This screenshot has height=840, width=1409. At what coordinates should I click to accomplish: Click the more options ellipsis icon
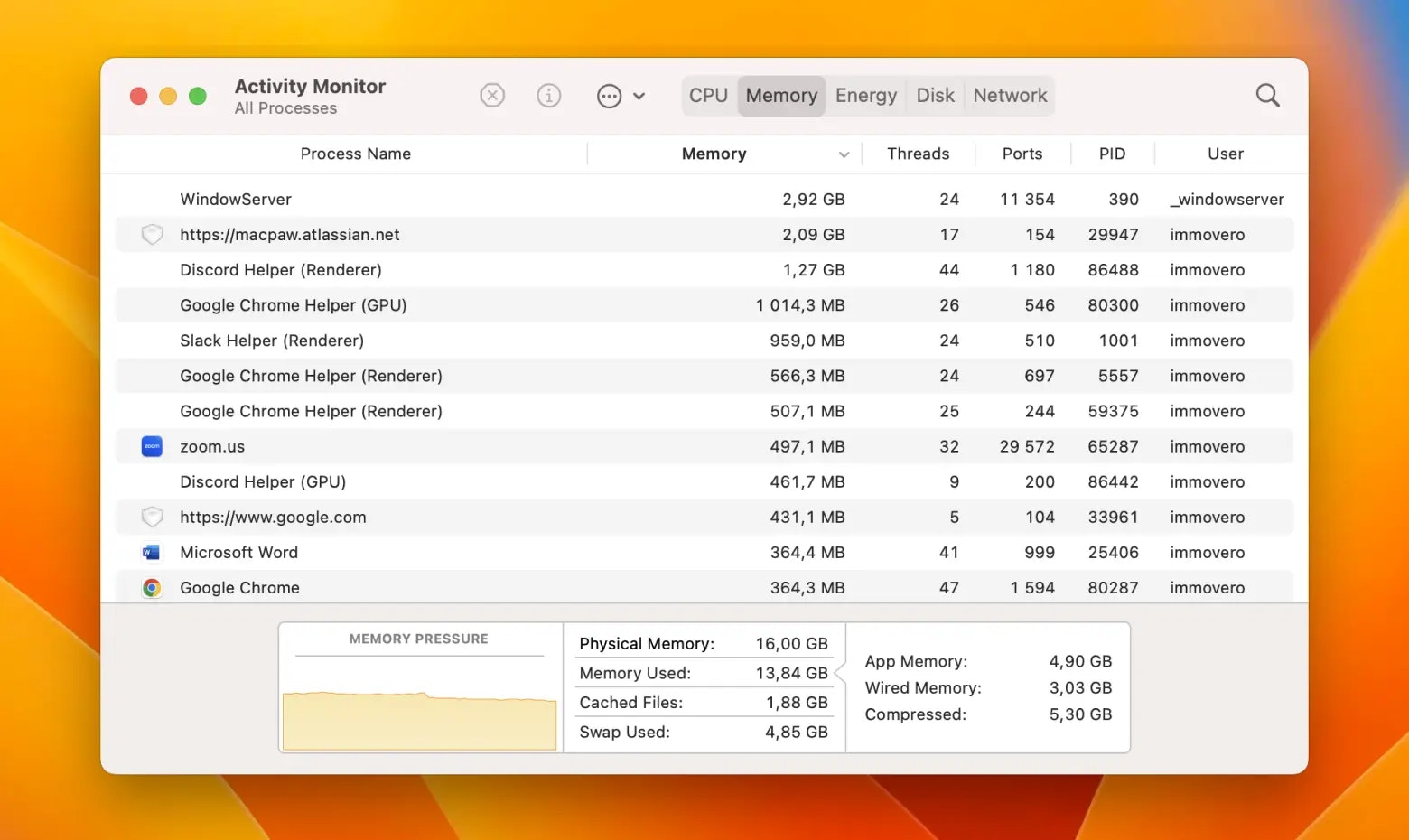tap(610, 96)
